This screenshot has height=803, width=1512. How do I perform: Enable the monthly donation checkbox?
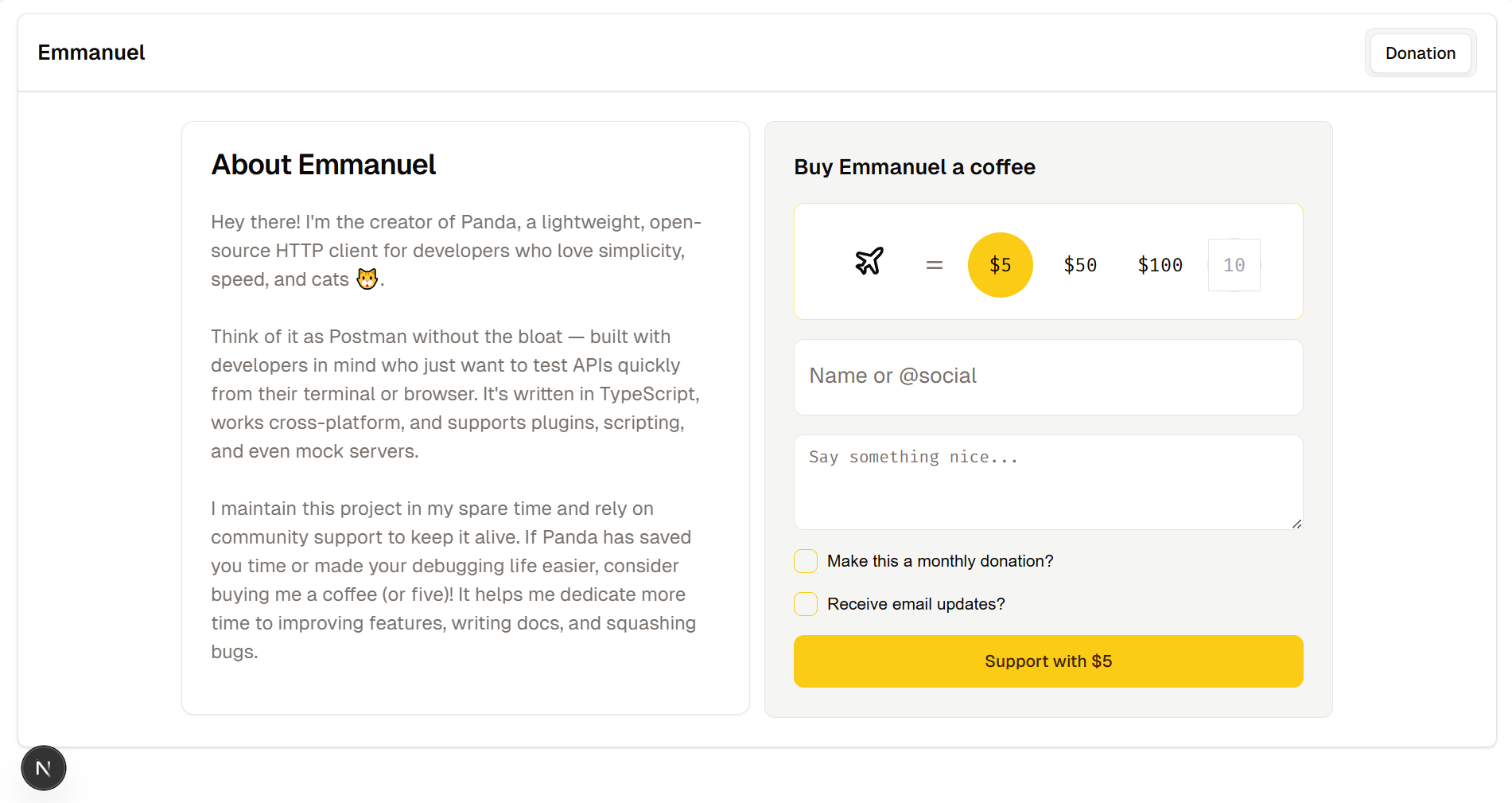[x=806, y=561]
